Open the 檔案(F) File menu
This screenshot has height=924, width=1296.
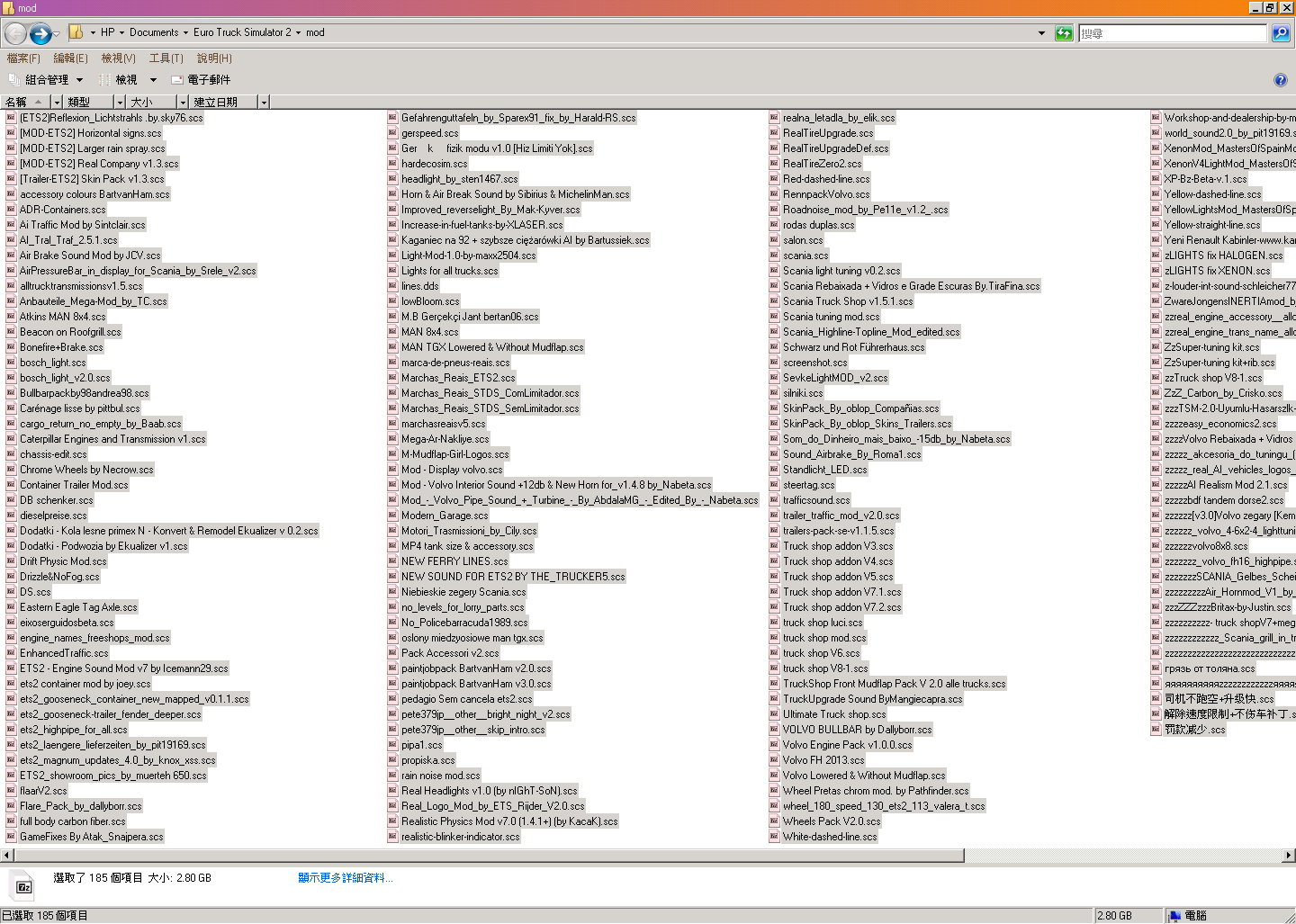click(23, 58)
